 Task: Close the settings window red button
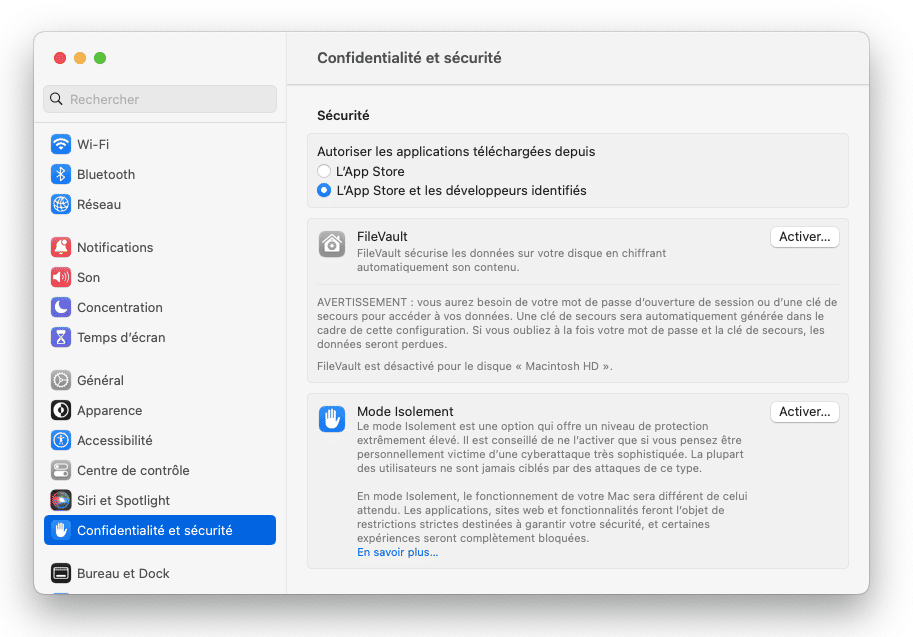click(x=60, y=58)
